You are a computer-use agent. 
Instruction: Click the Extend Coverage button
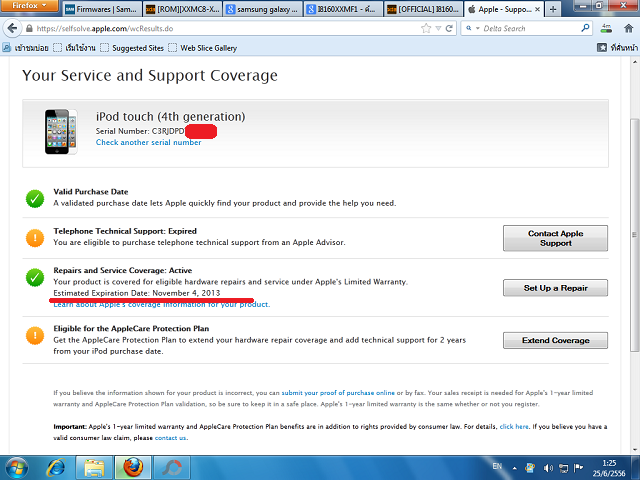(555, 340)
